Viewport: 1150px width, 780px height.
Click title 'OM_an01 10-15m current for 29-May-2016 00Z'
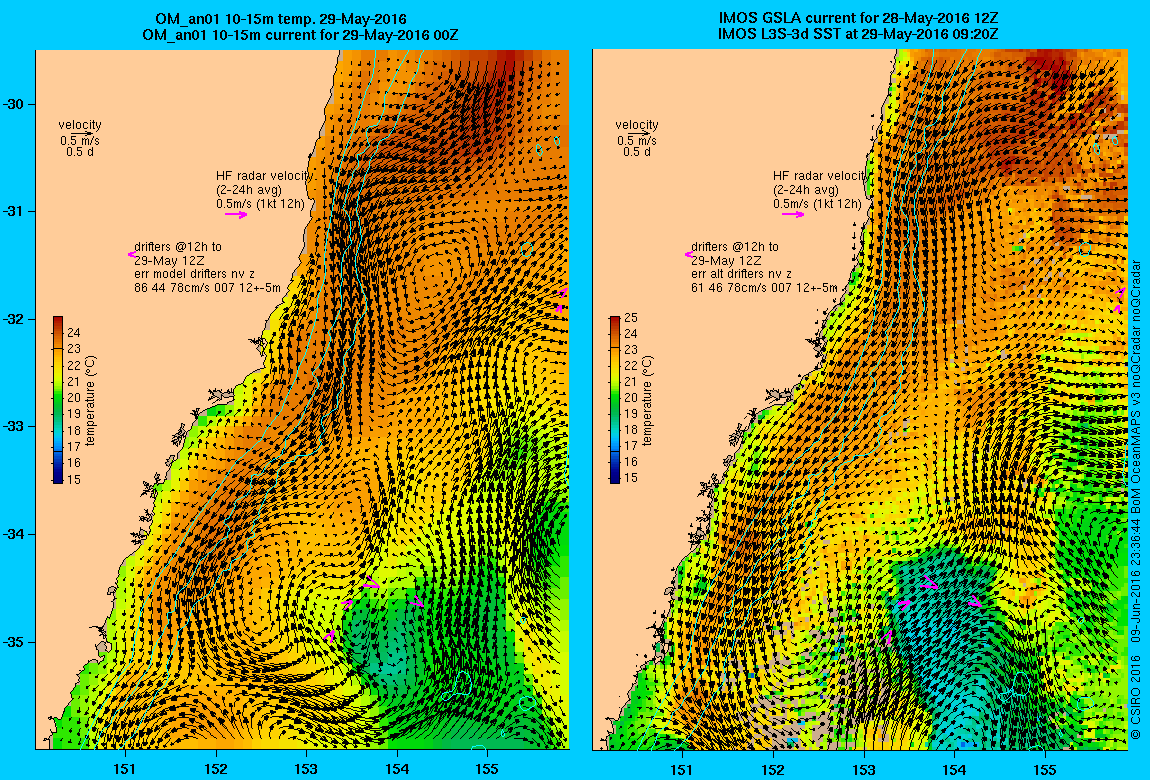[300, 34]
